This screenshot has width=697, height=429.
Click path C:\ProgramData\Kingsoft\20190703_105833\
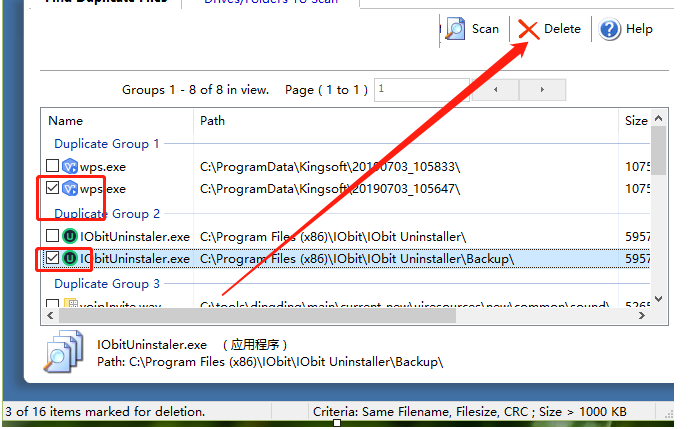330,167
